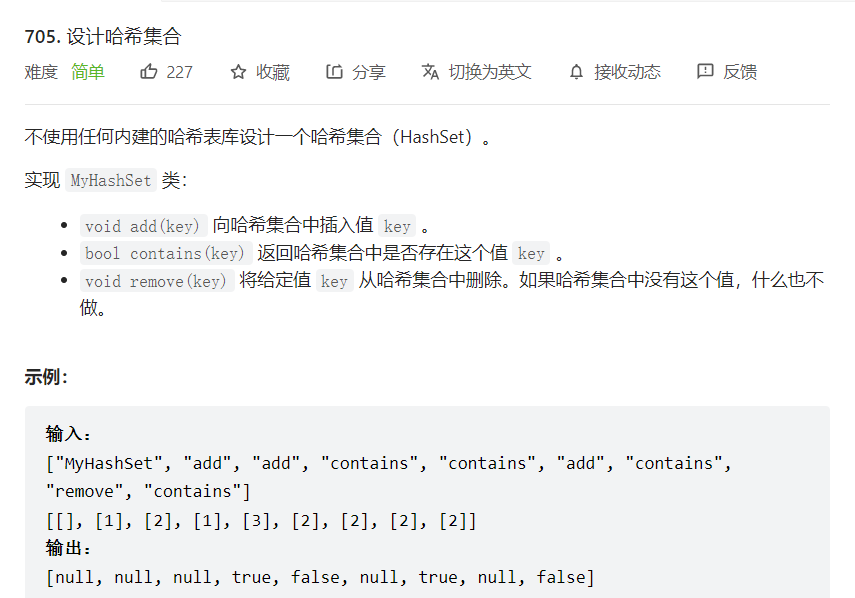Click 收藏 to favorite the problem
Screen dimensions: 855x598
(273, 72)
